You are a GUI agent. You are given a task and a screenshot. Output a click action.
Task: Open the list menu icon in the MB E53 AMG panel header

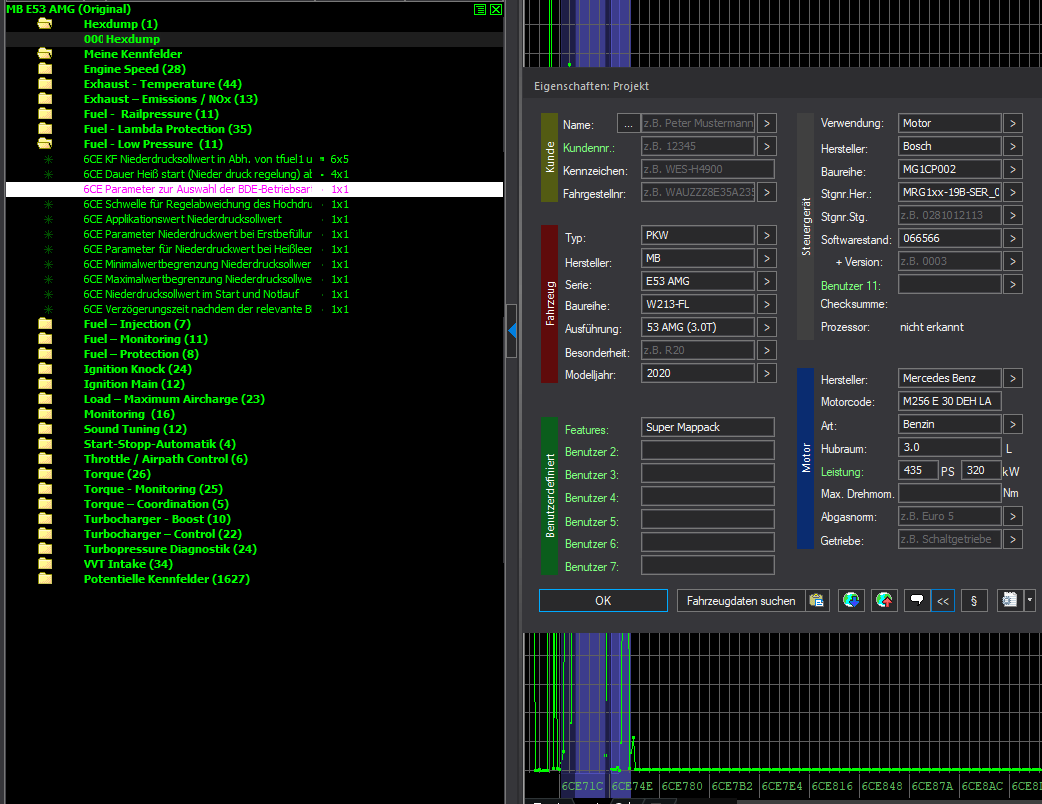pyautogui.click(x=480, y=9)
